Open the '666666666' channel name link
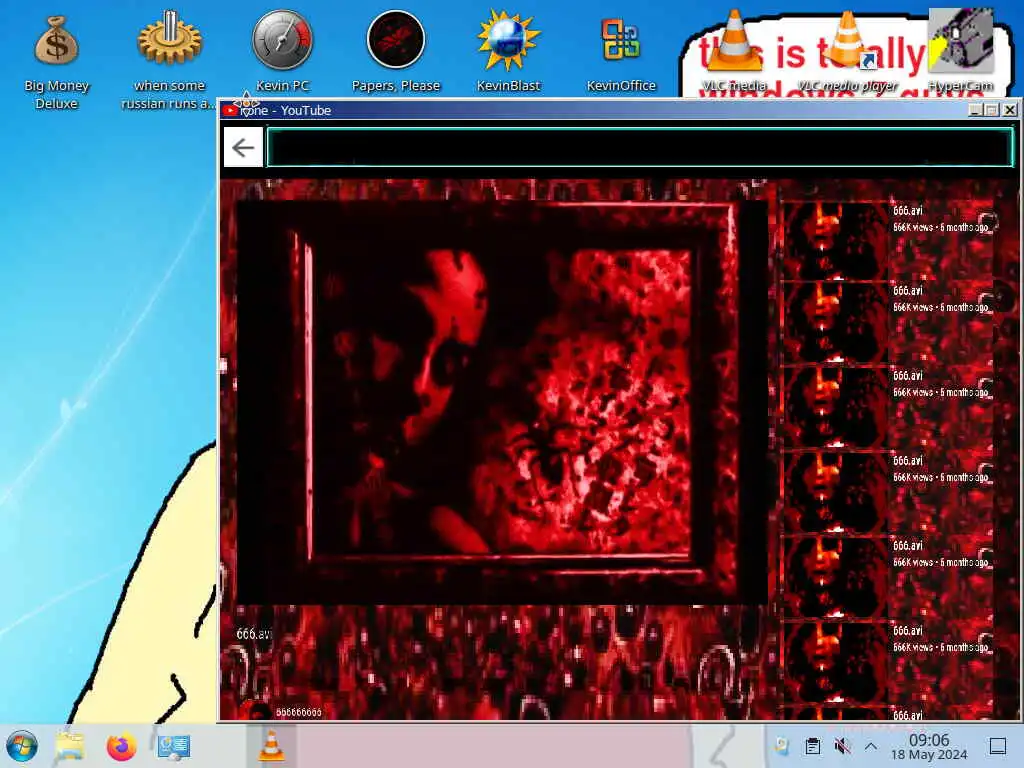 (x=298, y=712)
